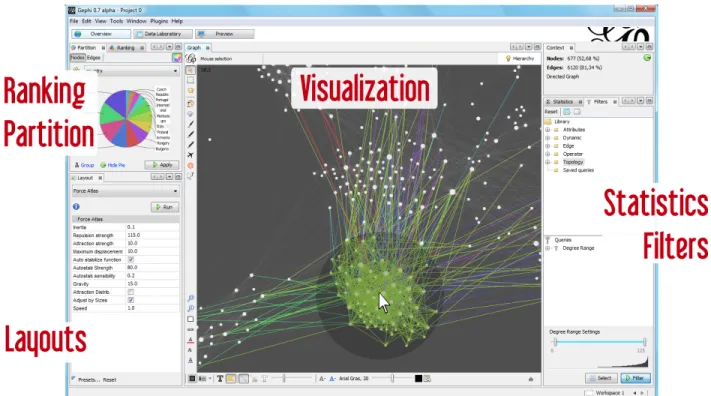
Task: Switch to the Ranking tab
Action: [x=125, y=48]
